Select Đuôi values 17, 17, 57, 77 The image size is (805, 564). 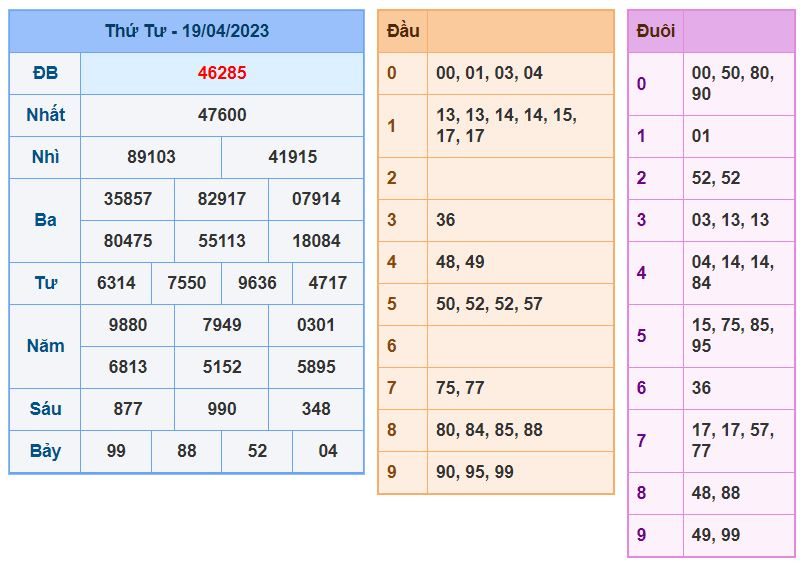point(733,440)
